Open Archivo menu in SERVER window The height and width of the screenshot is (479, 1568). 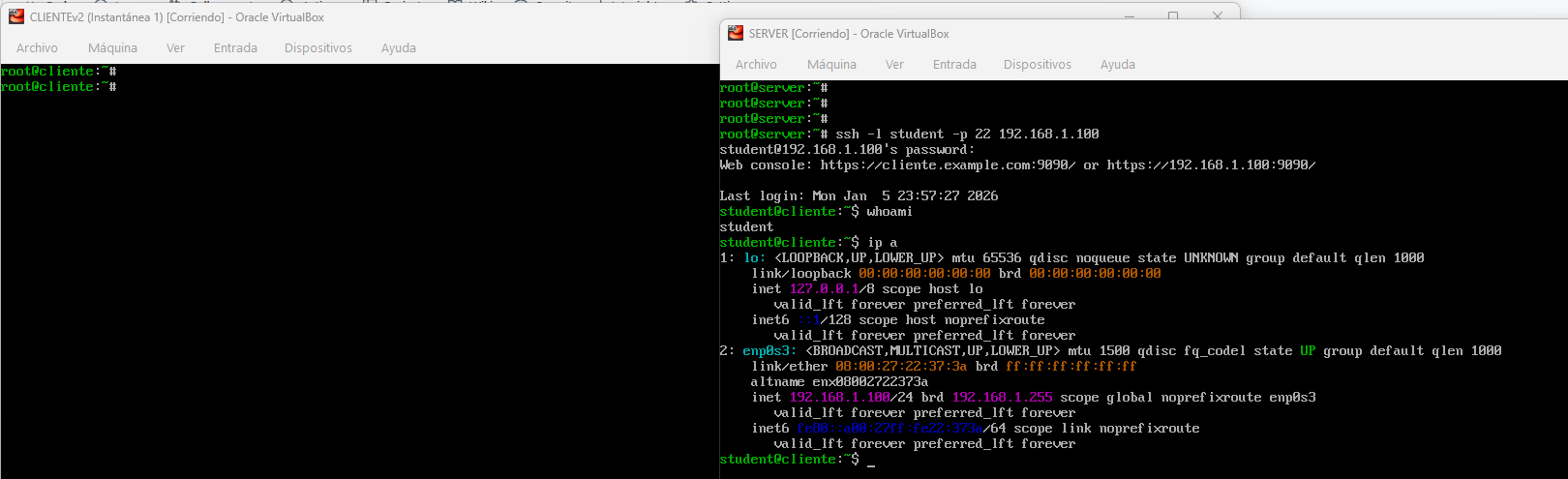[x=756, y=64]
